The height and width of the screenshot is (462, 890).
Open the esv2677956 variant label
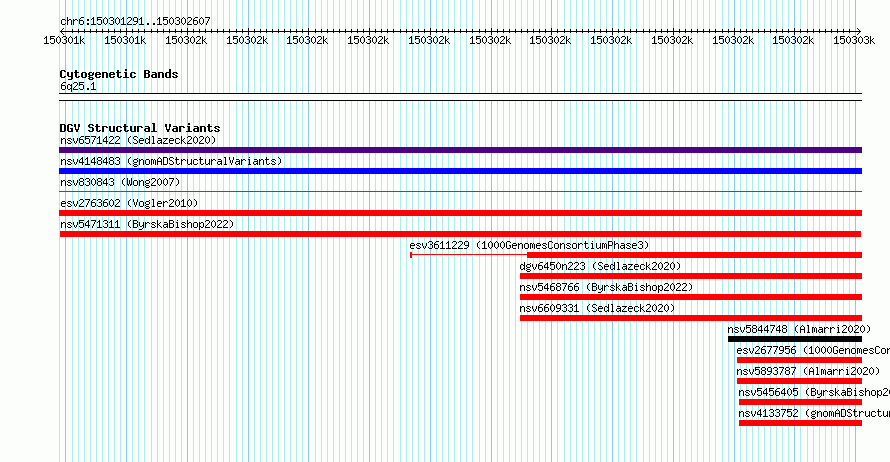pyautogui.click(x=813, y=350)
